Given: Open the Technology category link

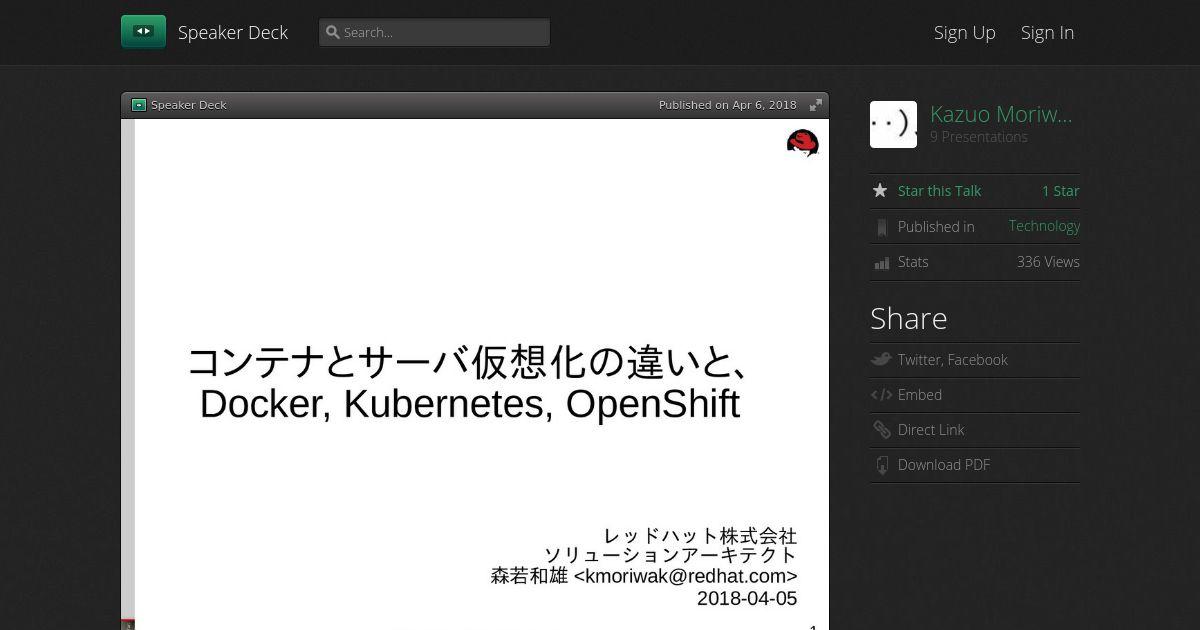Looking at the screenshot, I should 1044,226.
